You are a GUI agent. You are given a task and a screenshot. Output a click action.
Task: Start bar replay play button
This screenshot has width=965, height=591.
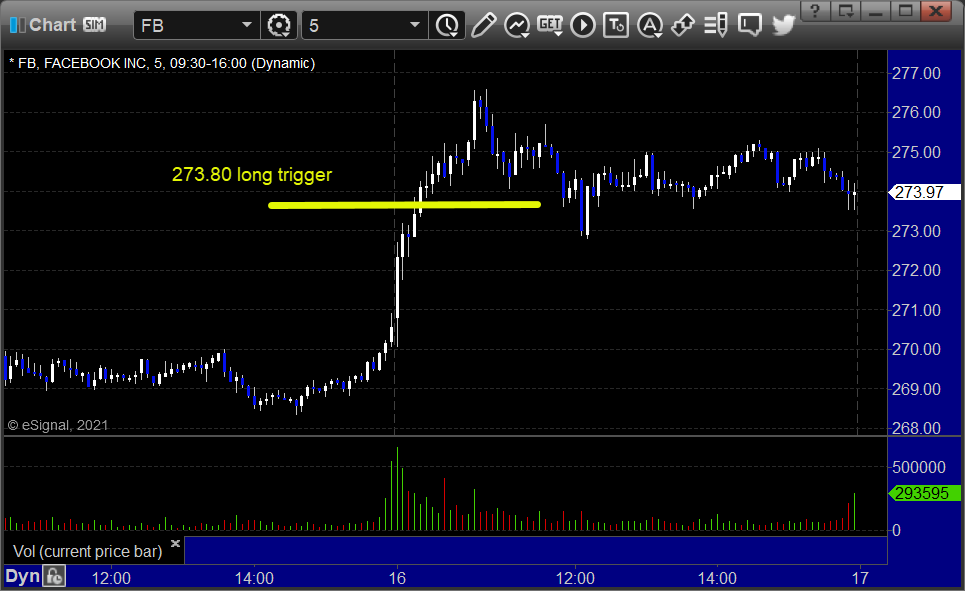coord(583,25)
